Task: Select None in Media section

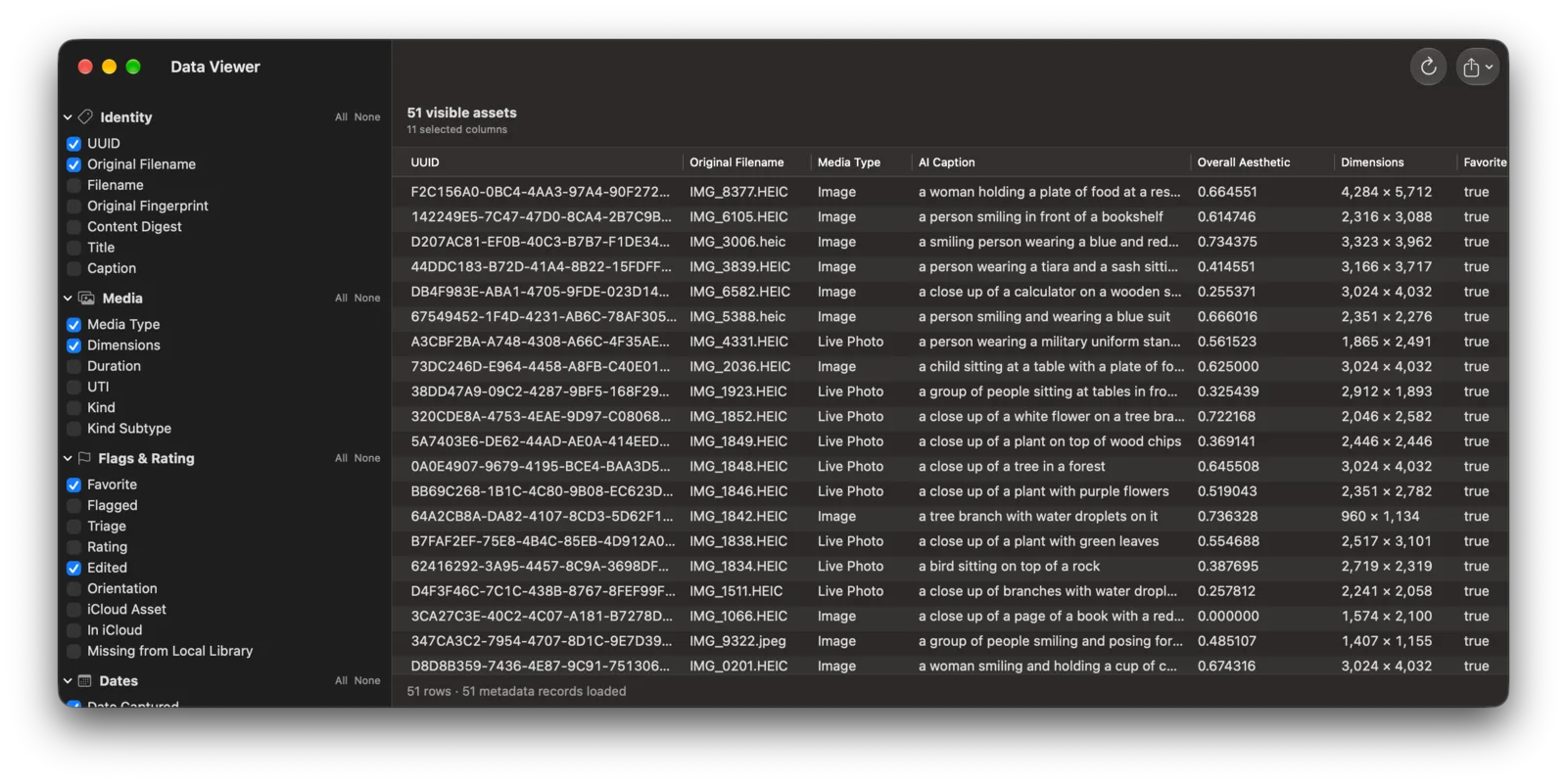Action: tap(367, 299)
